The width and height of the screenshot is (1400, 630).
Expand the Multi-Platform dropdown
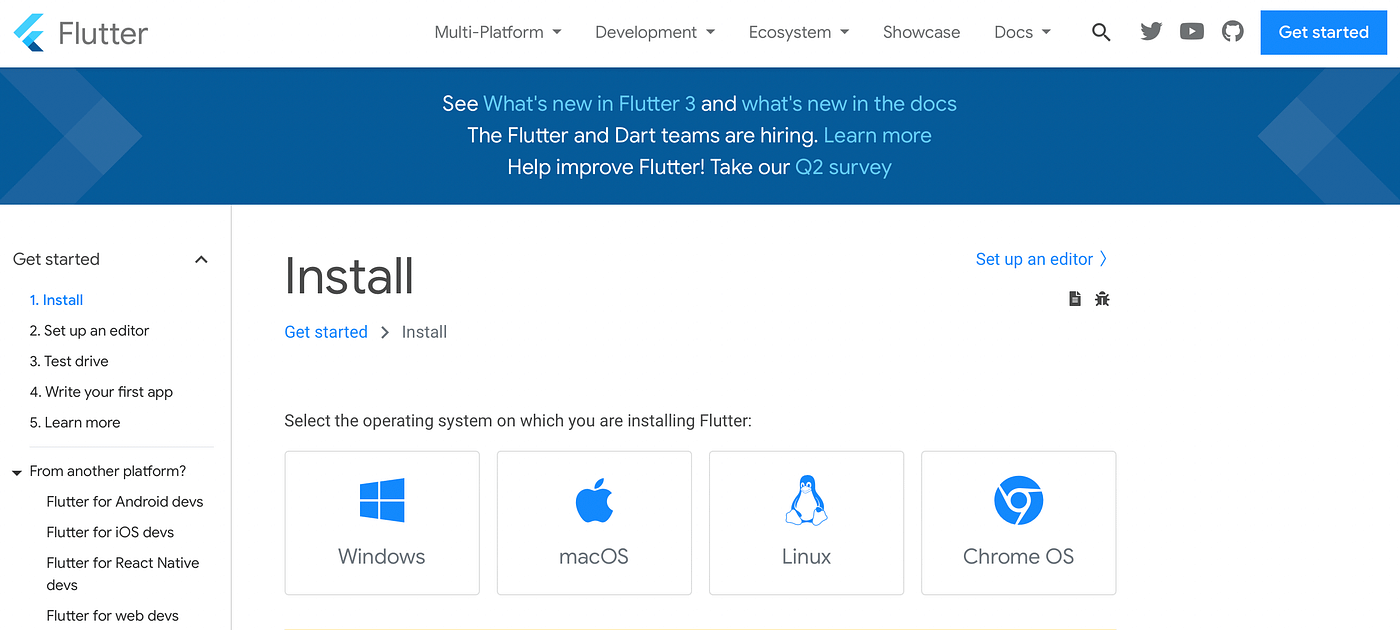(497, 32)
